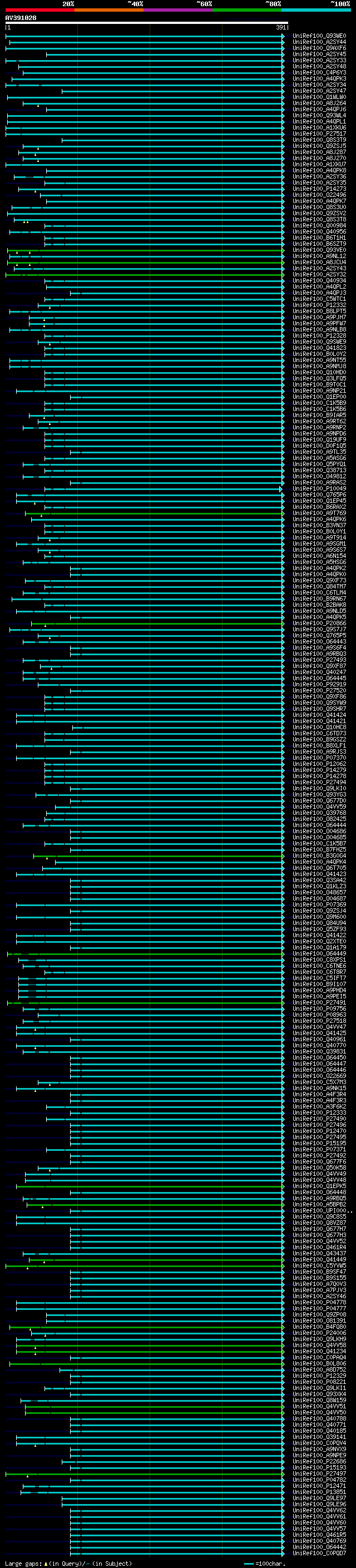Select the query name AV391028

(x=21, y=18)
